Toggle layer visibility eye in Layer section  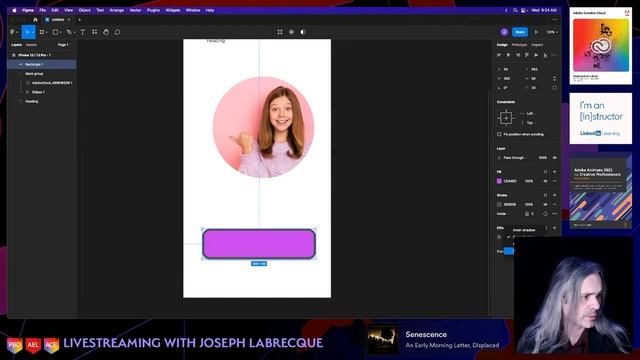554,158
